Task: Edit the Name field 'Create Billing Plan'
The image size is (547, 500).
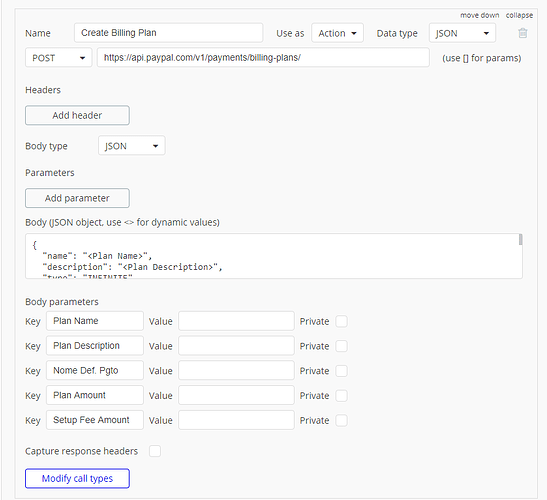Action: pyautogui.click(x=168, y=33)
